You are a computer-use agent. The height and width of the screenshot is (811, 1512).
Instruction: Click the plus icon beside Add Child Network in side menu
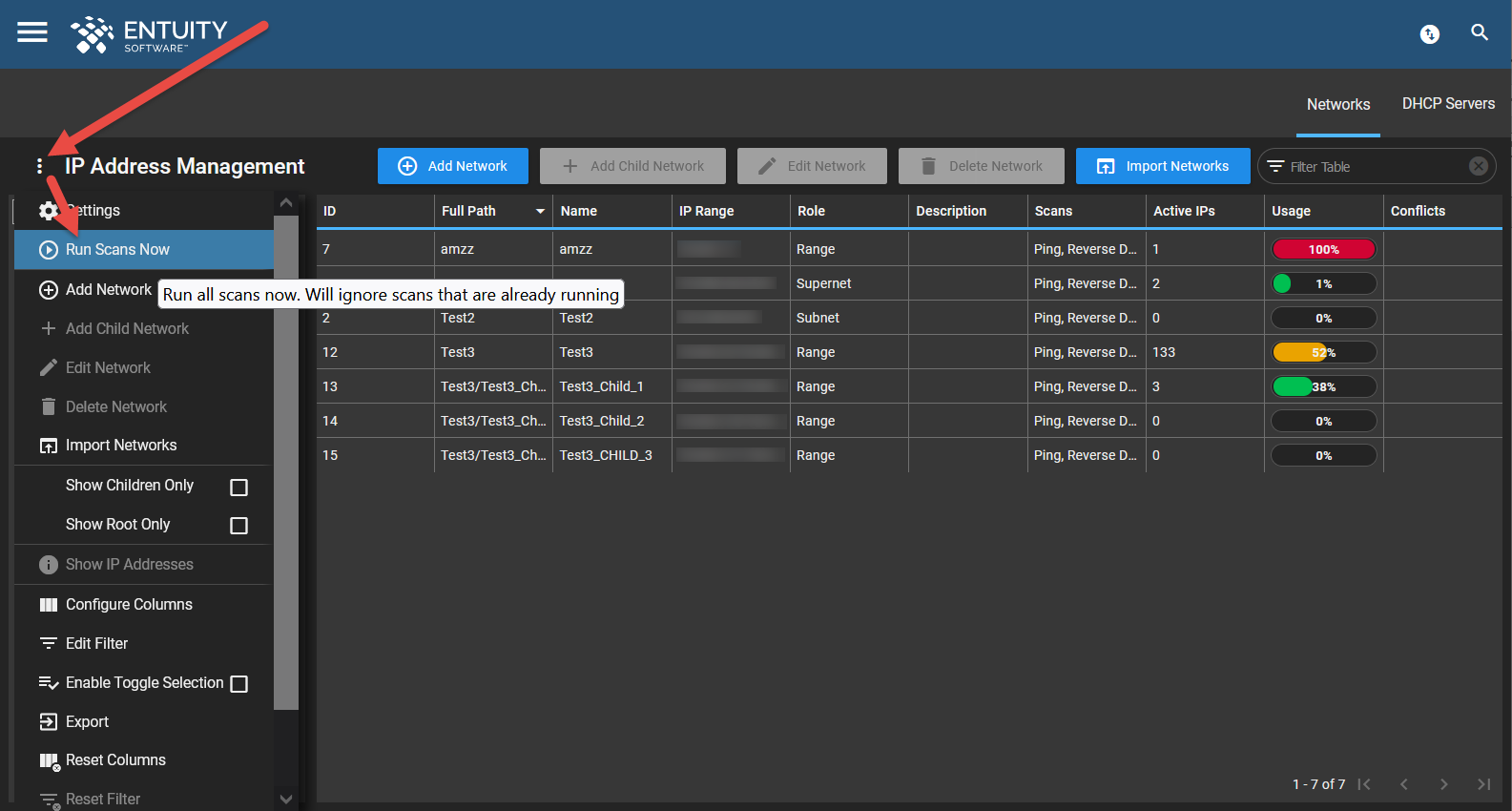tap(49, 328)
